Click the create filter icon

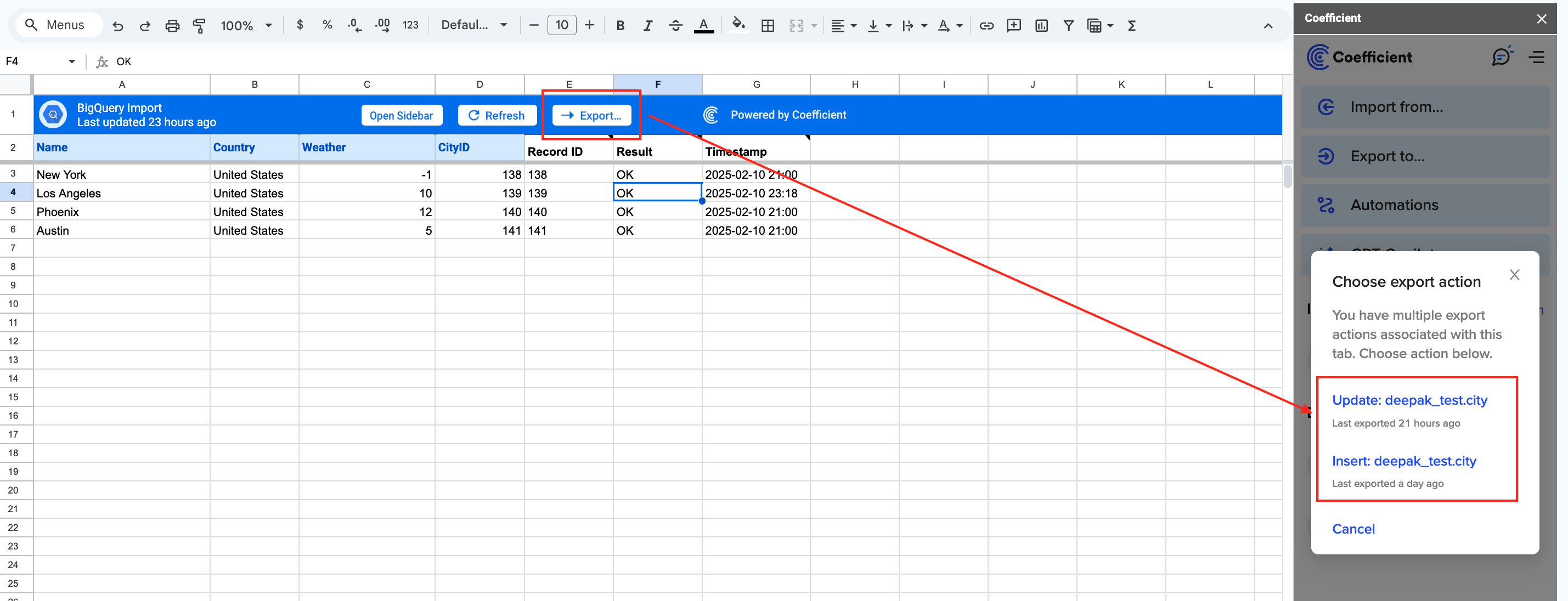pos(1068,26)
